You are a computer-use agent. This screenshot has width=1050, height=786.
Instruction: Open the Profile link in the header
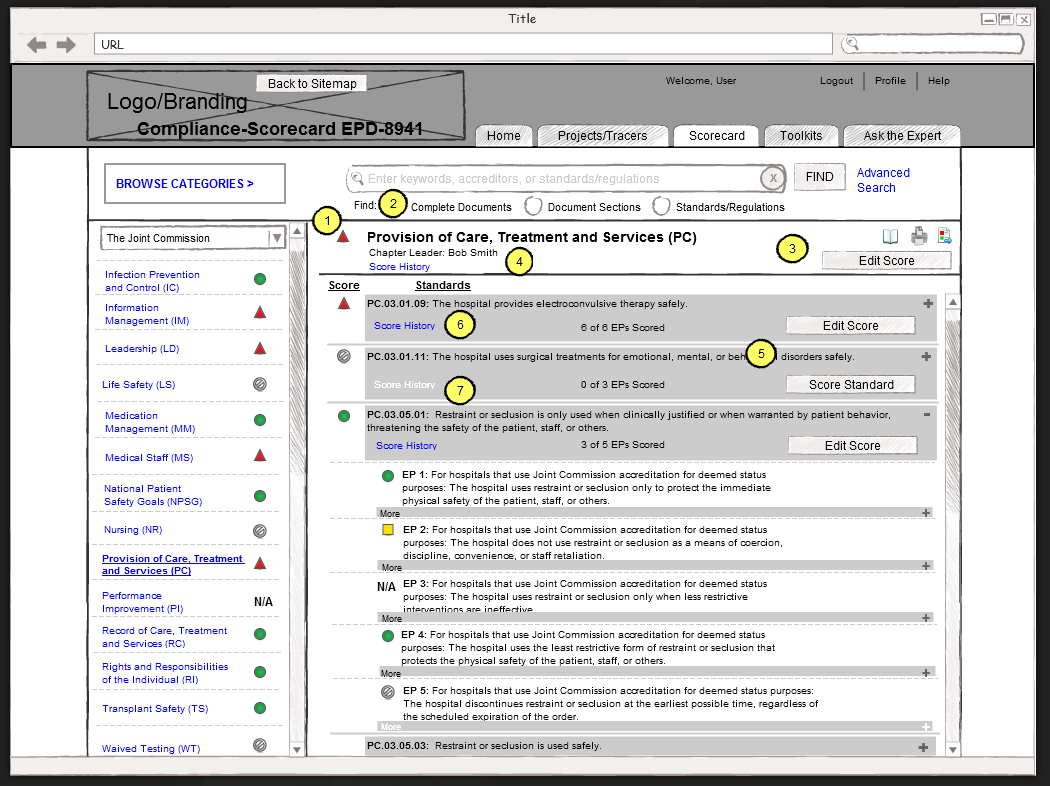[x=890, y=80]
